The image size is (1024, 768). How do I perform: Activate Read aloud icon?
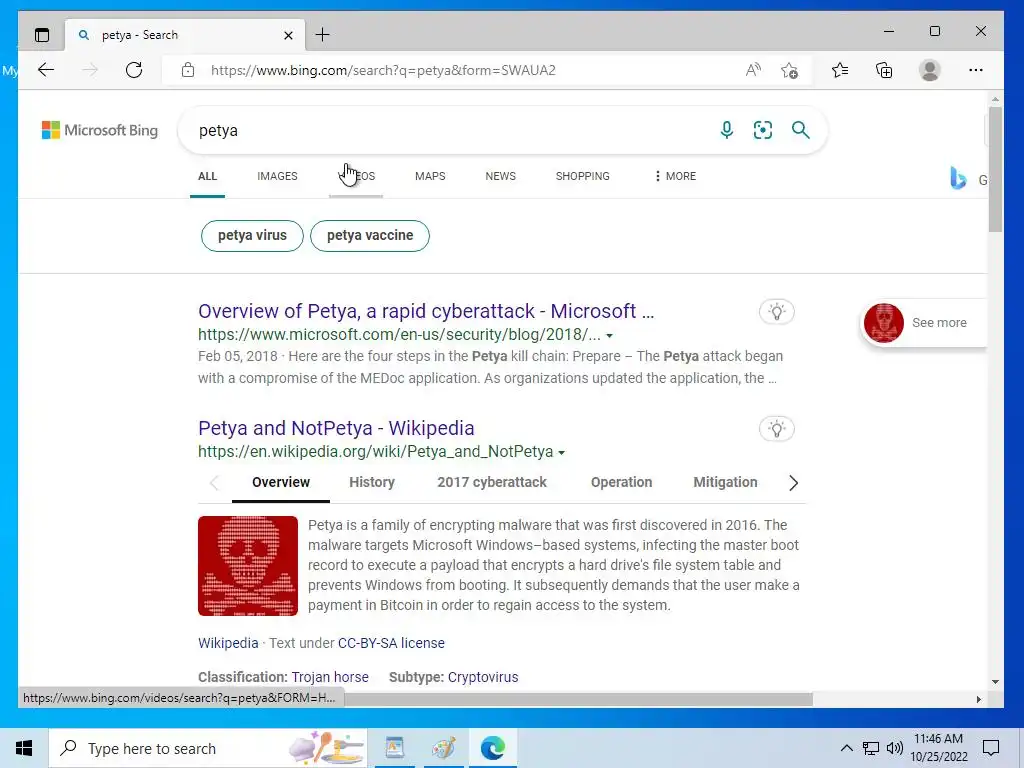[x=753, y=70]
